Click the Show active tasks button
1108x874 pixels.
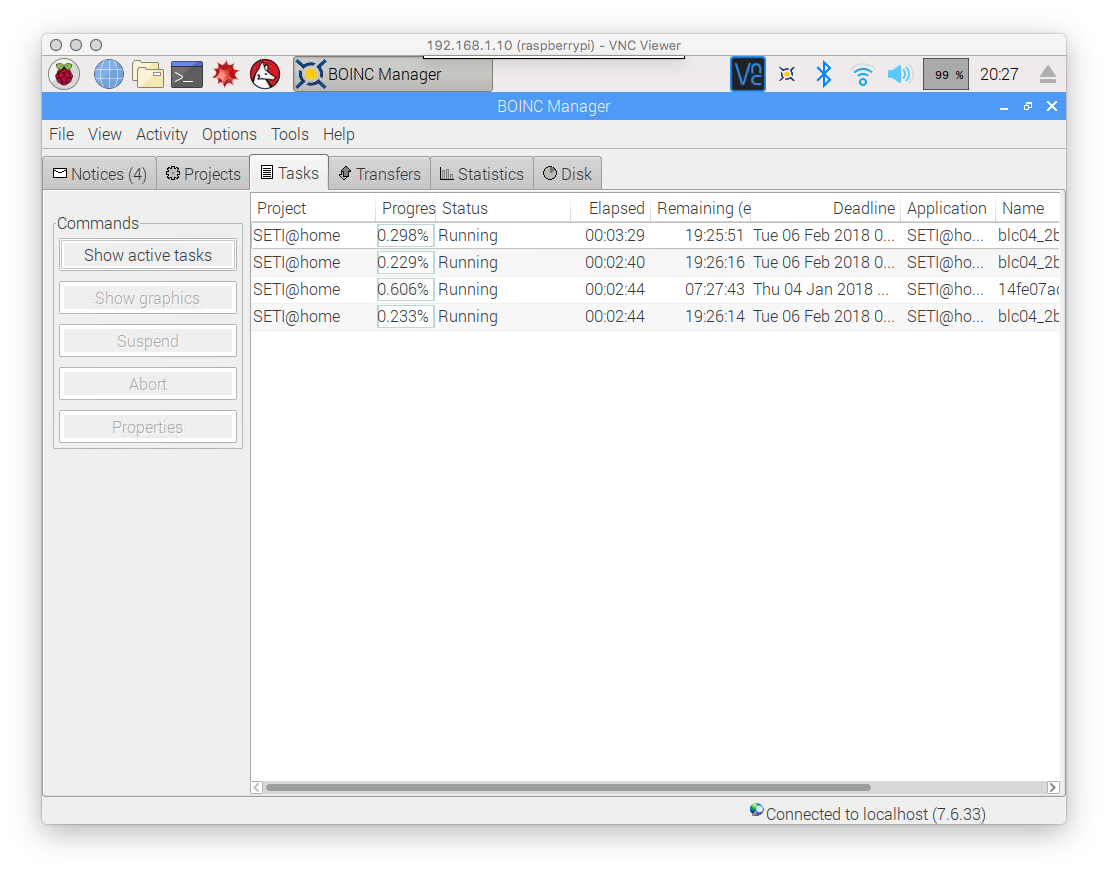[x=147, y=255]
